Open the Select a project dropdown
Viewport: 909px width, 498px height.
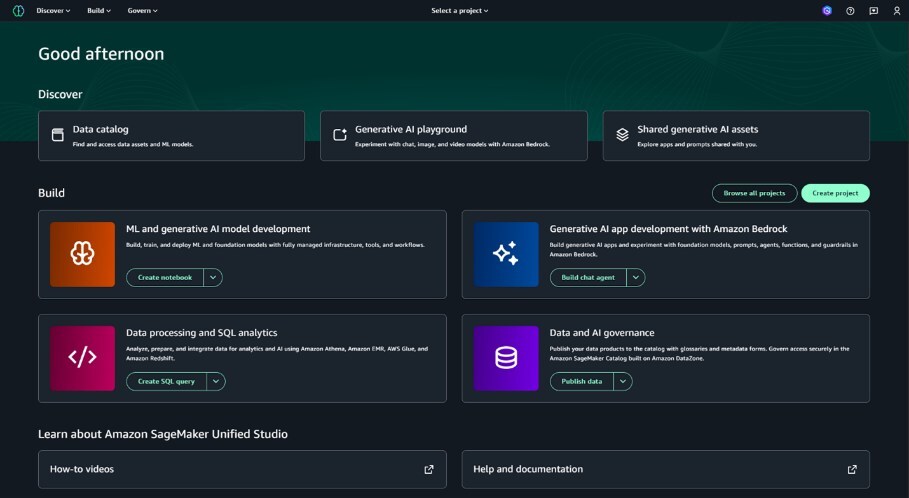point(460,10)
